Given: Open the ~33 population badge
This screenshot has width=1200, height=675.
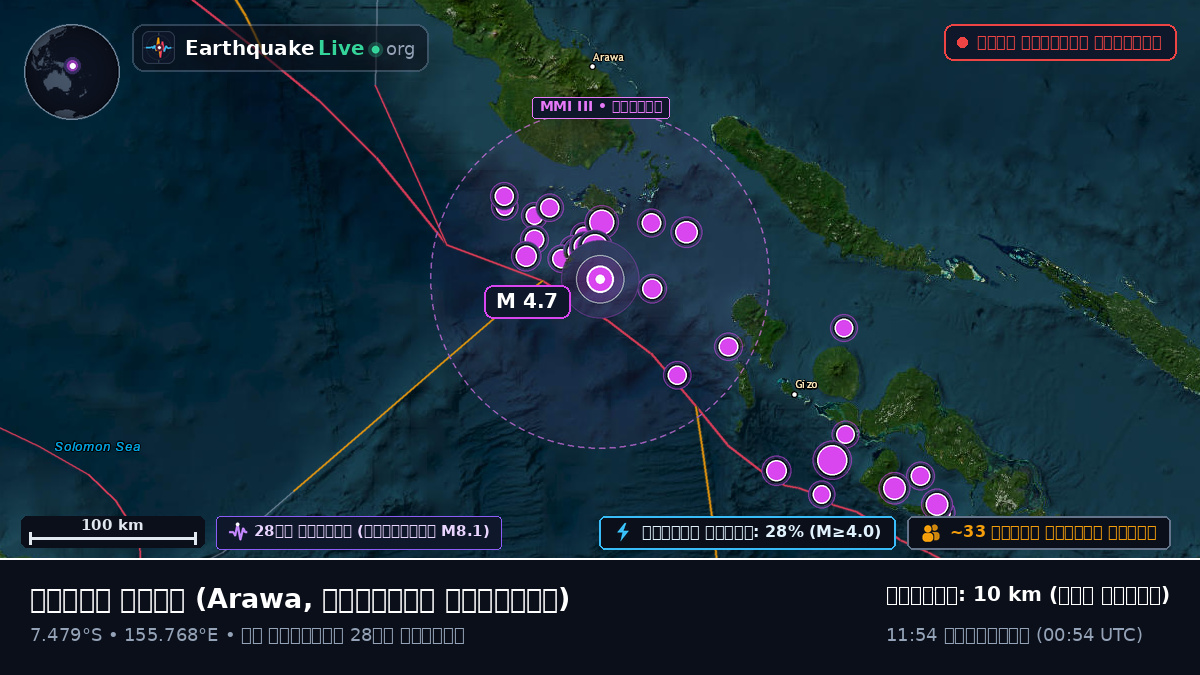Looking at the screenshot, I should [x=1039, y=532].
